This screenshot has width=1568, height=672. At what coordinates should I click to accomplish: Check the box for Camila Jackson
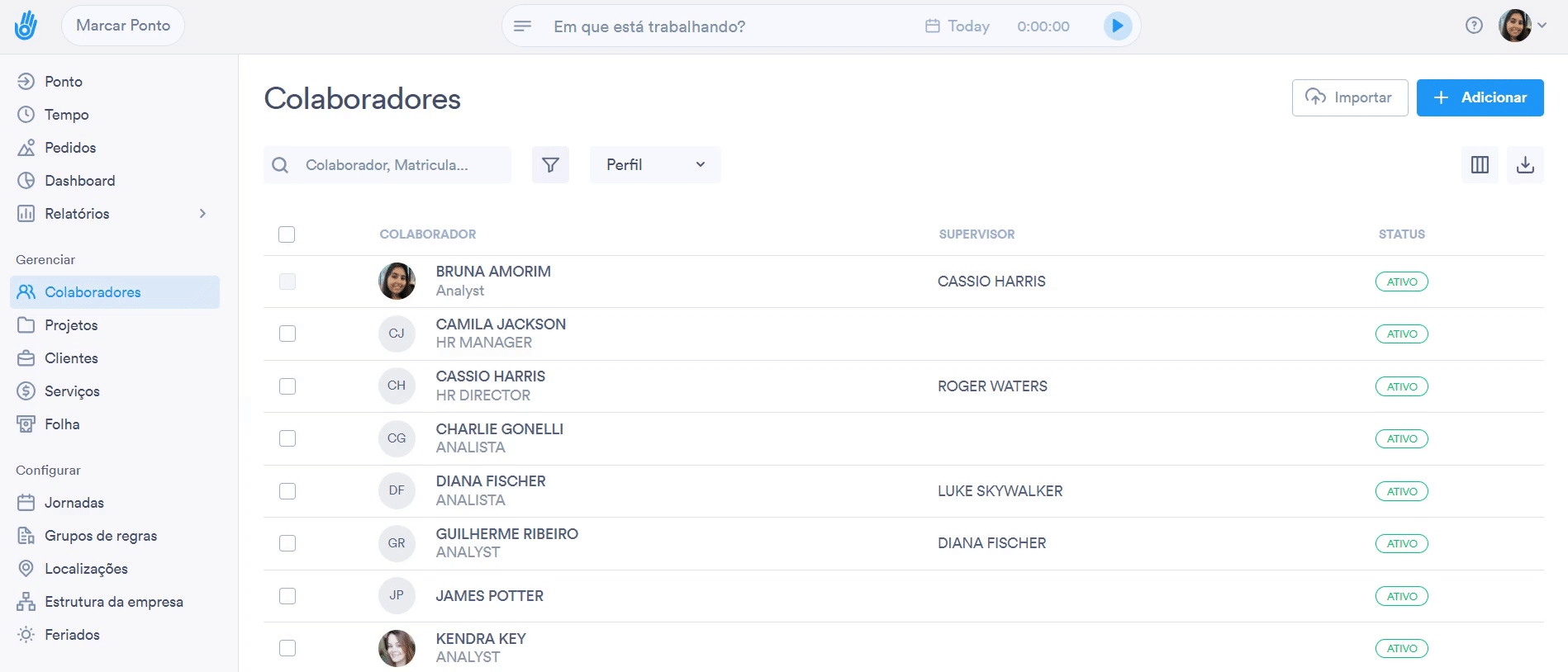(x=287, y=334)
